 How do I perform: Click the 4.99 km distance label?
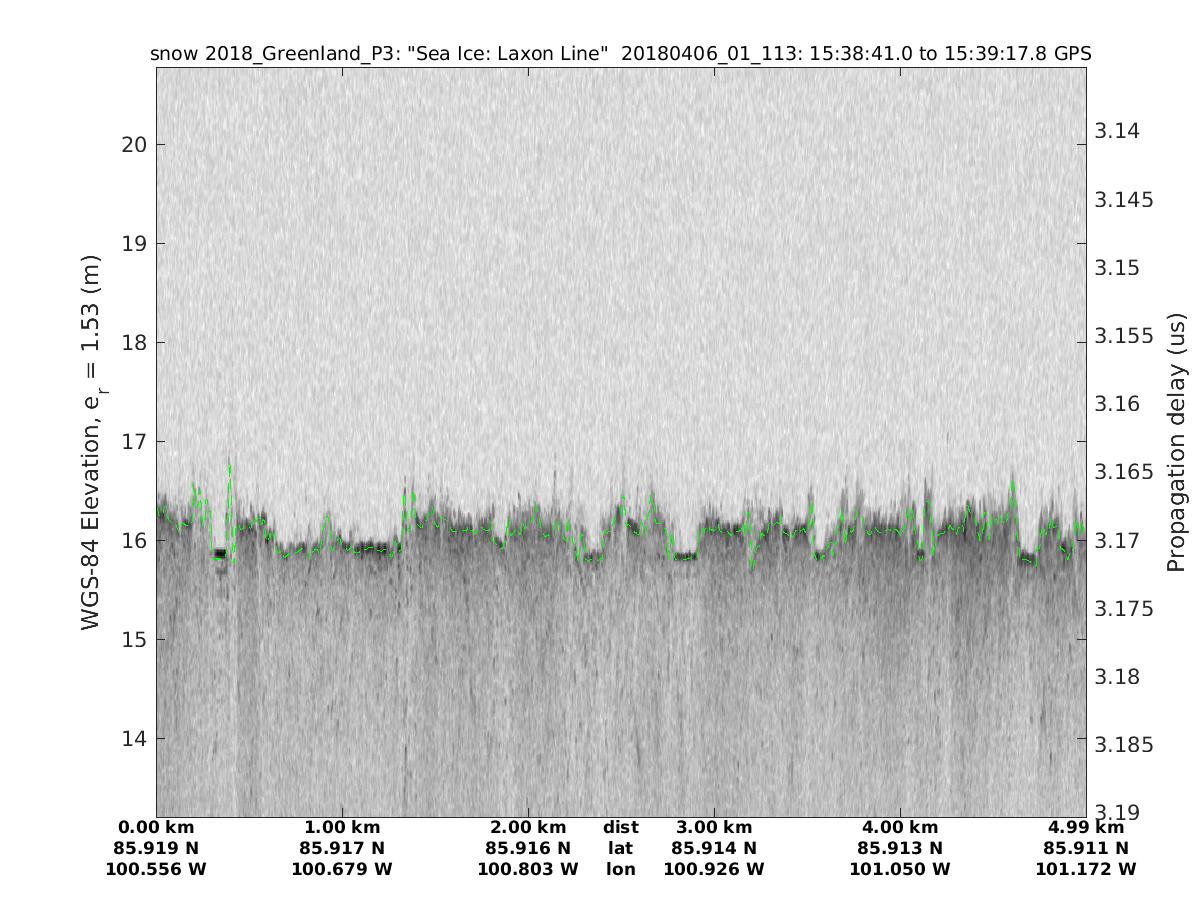(1086, 828)
